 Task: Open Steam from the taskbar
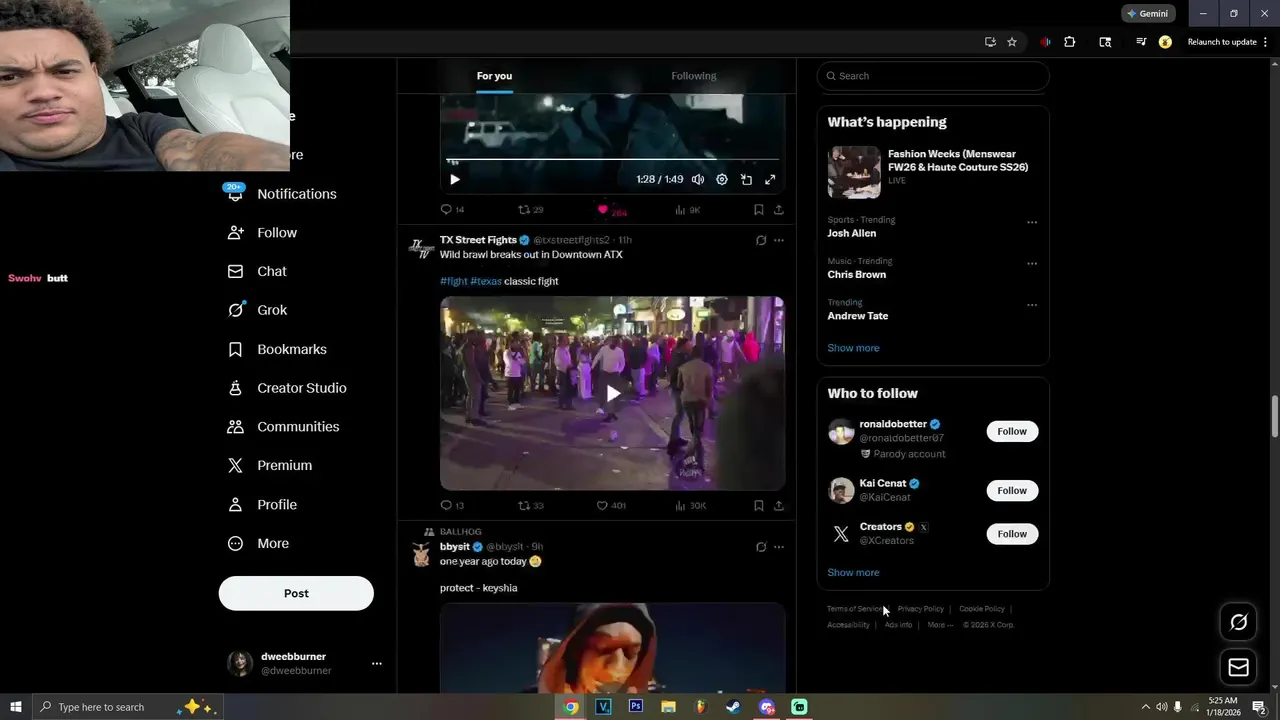pyautogui.click(x=733, y=707)
